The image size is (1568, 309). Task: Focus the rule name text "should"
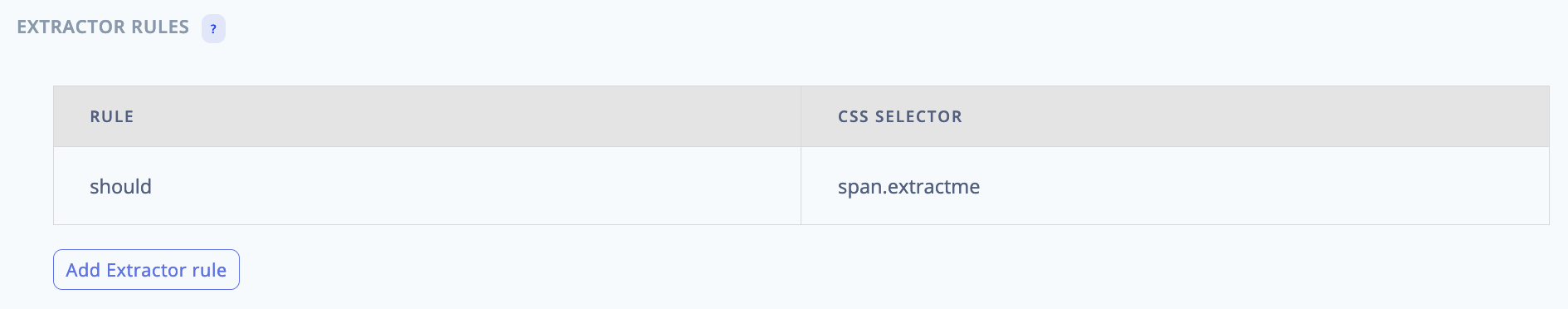pos(120,186)
